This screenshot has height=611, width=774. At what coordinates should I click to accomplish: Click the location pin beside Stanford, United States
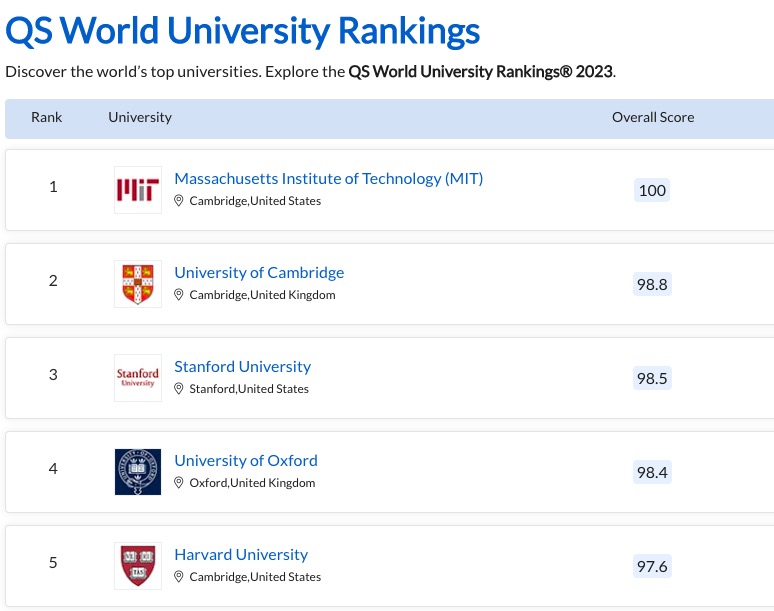(x=180, y=389)
